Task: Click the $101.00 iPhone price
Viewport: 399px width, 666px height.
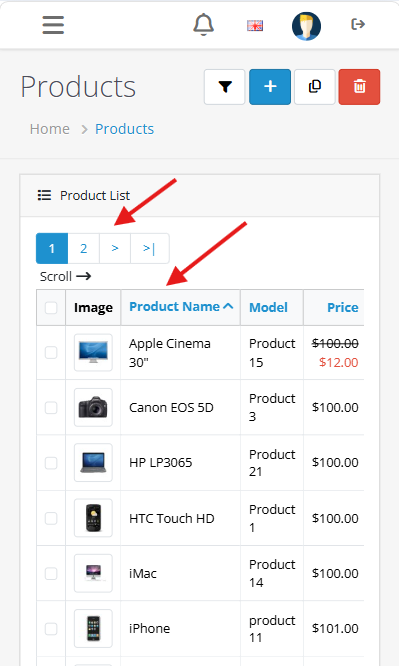Action: pos(335,629)
